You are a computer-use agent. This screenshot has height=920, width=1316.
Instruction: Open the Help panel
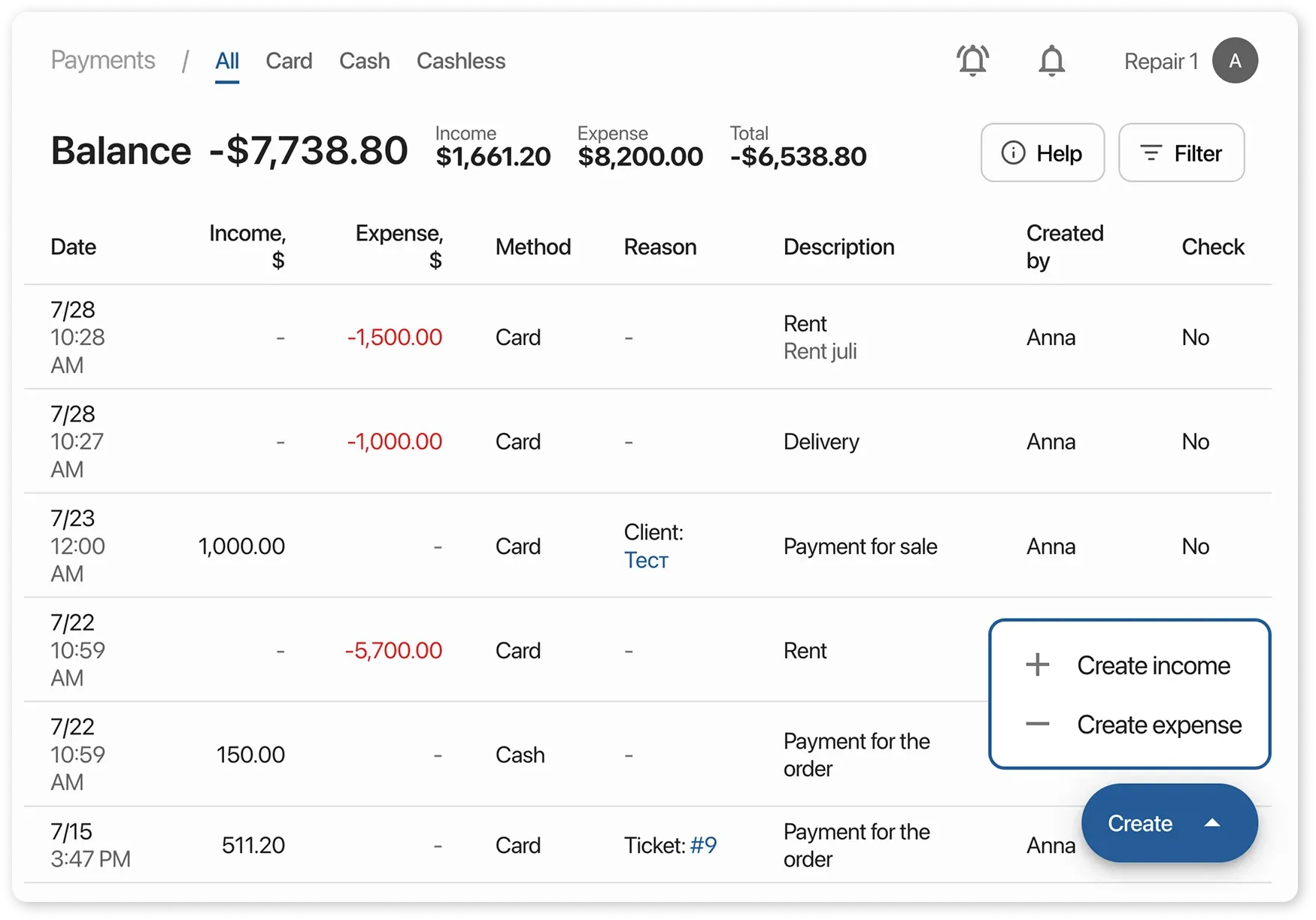coord(1042,153)
